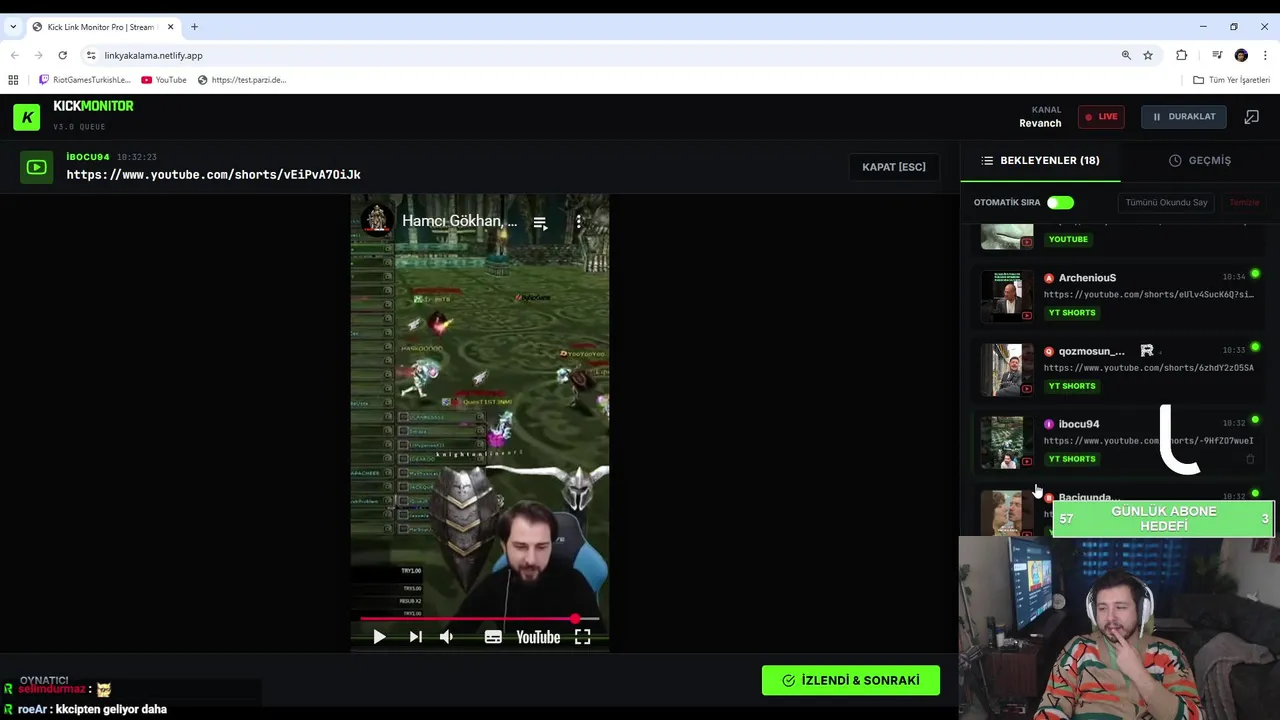This screenshot has width=1280, height=720.
Task: Click the qozmosun_ shorts URL text
Action: click(x=1149, y=368)
